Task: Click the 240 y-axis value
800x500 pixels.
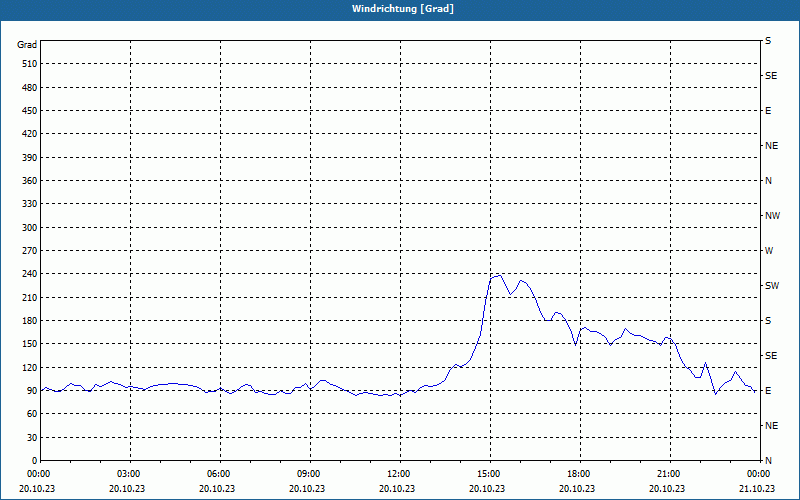Action: pos(30,274)
